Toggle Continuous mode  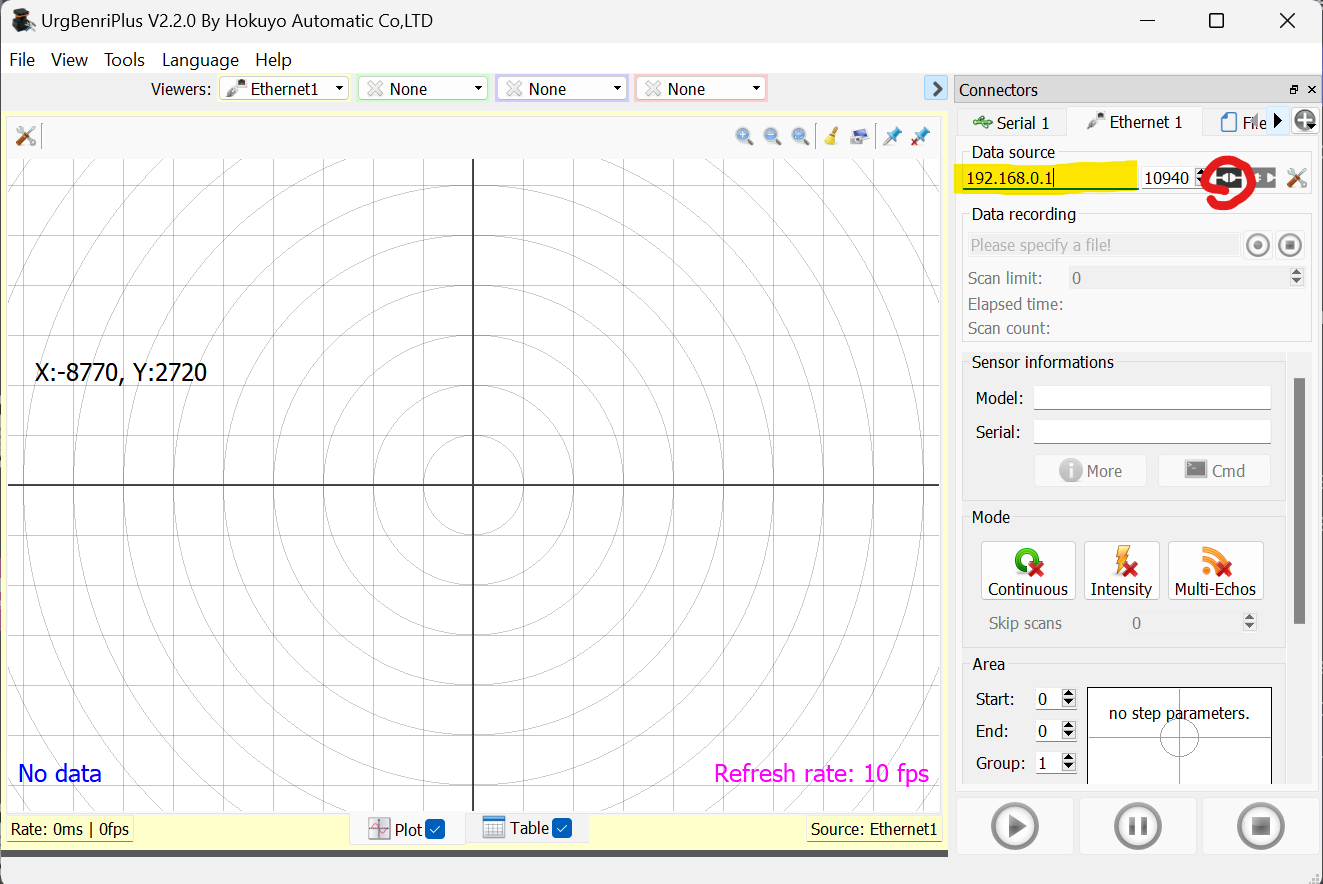pyautogui.click(x=1028, y=571)
